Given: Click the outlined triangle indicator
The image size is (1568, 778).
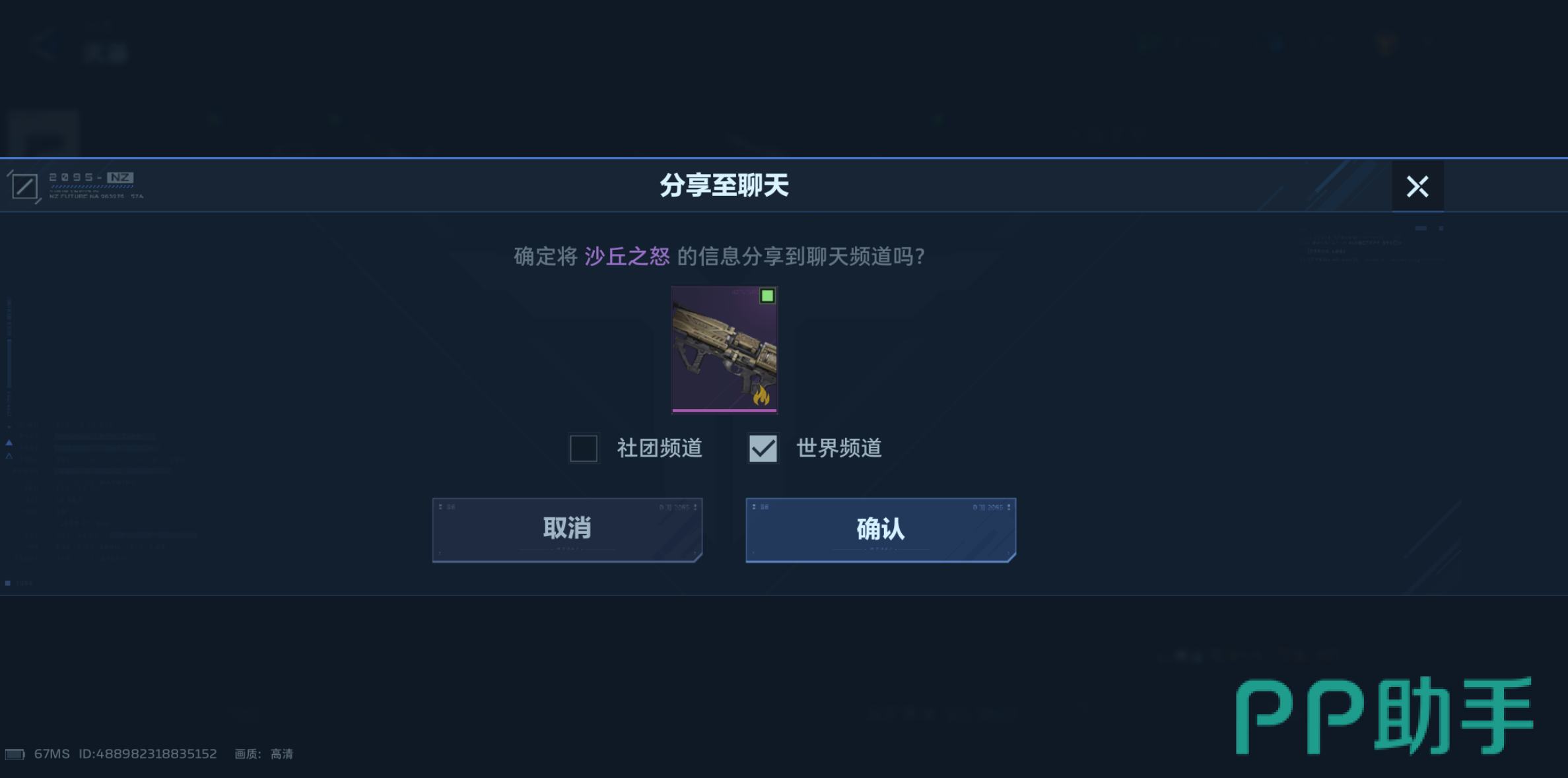Looking at the screenshot, I should pyautogui.click(x=9, y=456).
